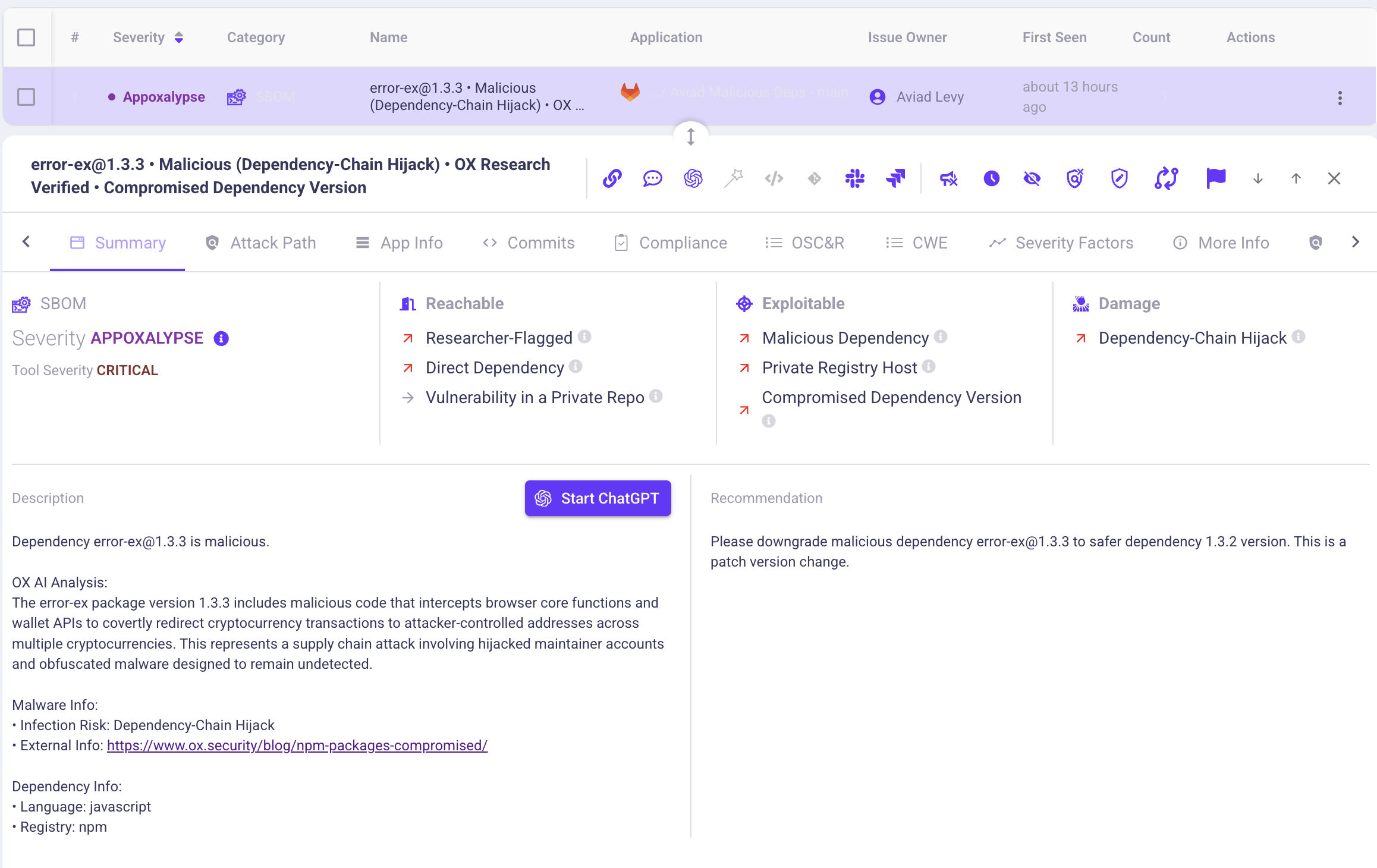Click the rescan arrows icon
The height and width of the screenshot is (868, 1377).
tap(1166, 178)
